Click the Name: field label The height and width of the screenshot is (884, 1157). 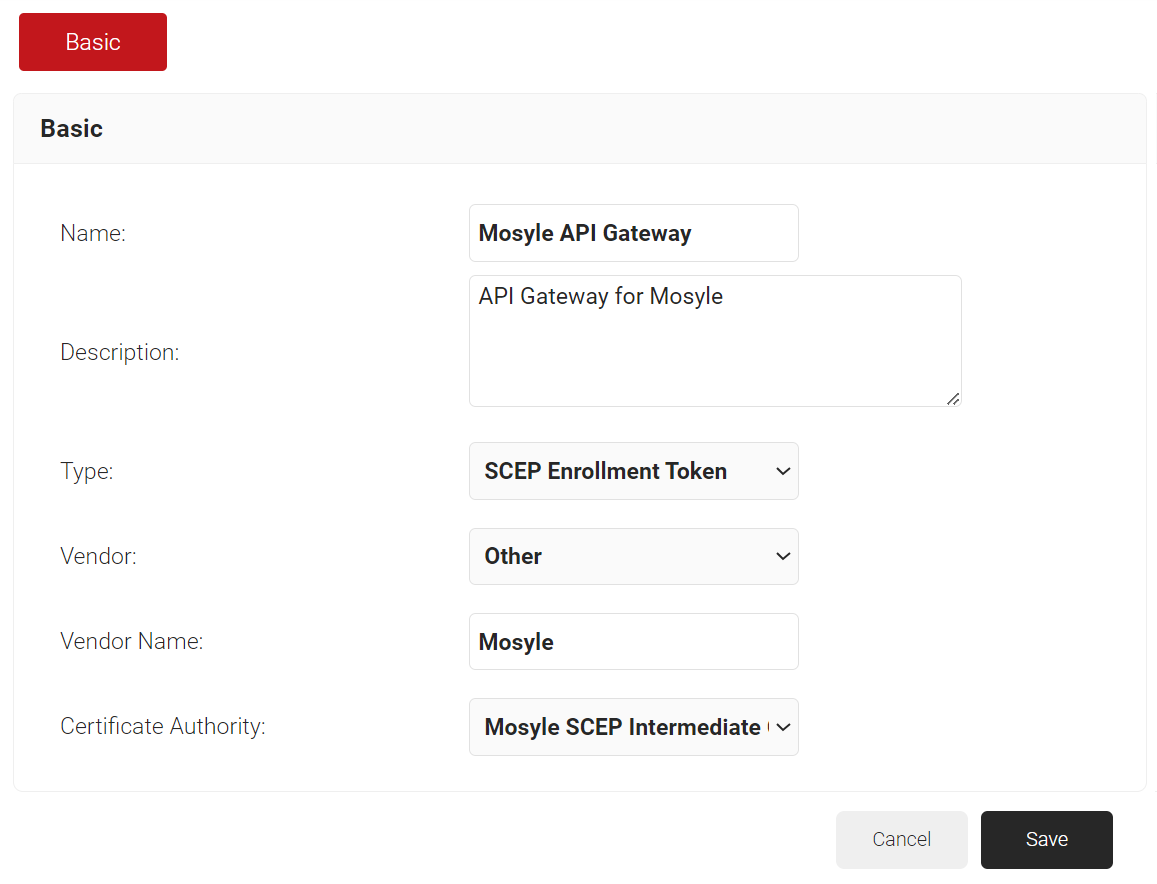point(93,233)
